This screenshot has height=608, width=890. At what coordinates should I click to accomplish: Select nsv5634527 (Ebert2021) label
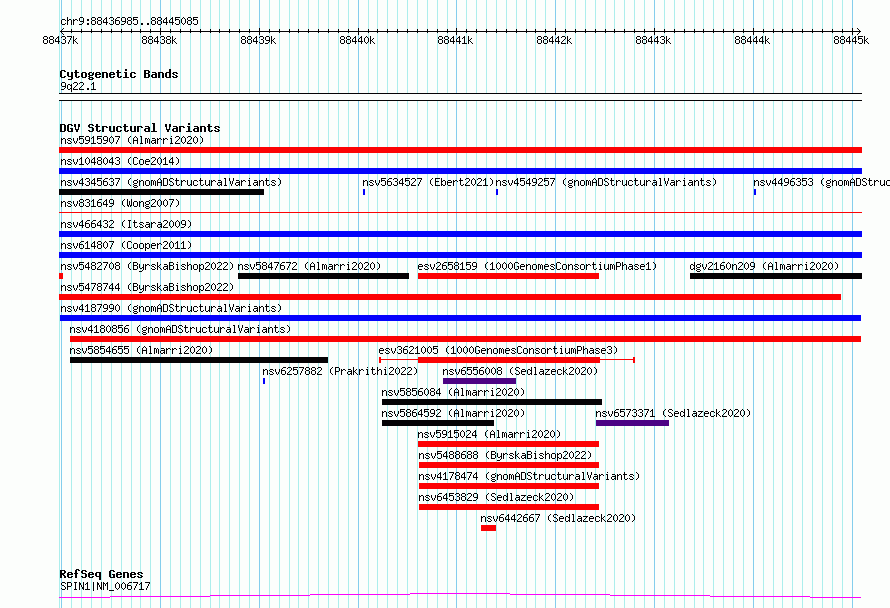click(x=428, y=182)
